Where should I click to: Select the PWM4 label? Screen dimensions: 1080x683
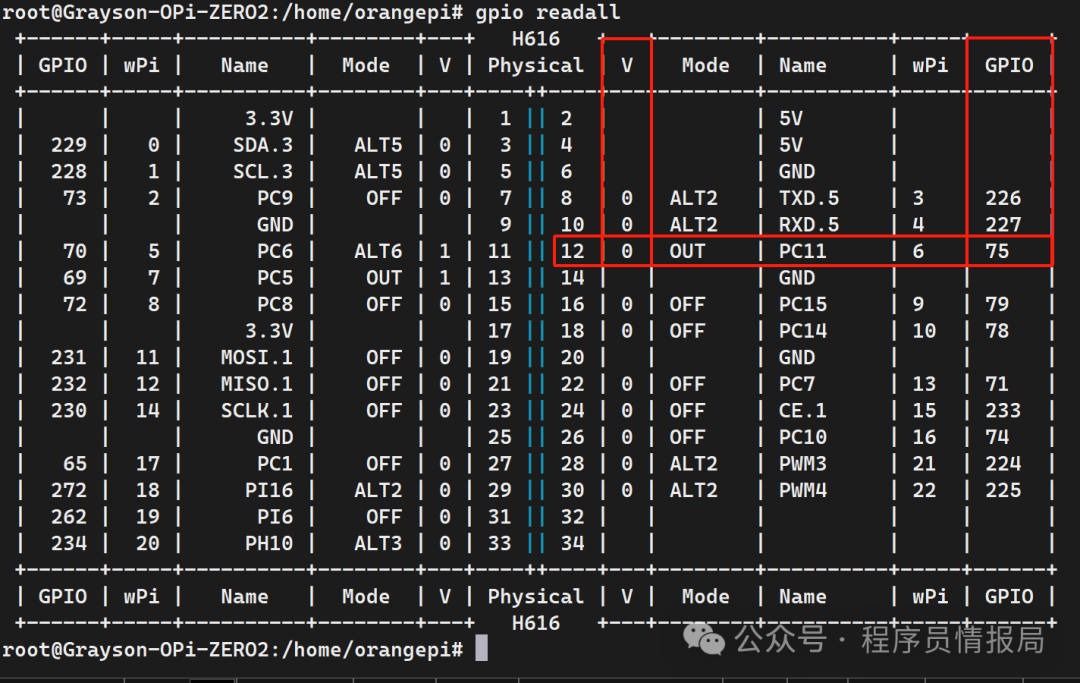801,490
